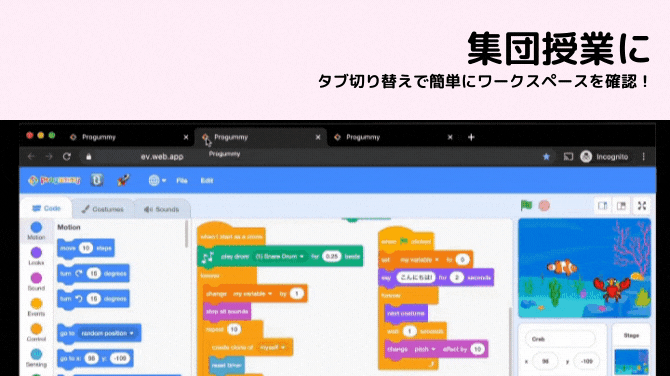The image size is (670, 376).
Task: Select the first Progummy browser tab
Action: tap(128, 137)
